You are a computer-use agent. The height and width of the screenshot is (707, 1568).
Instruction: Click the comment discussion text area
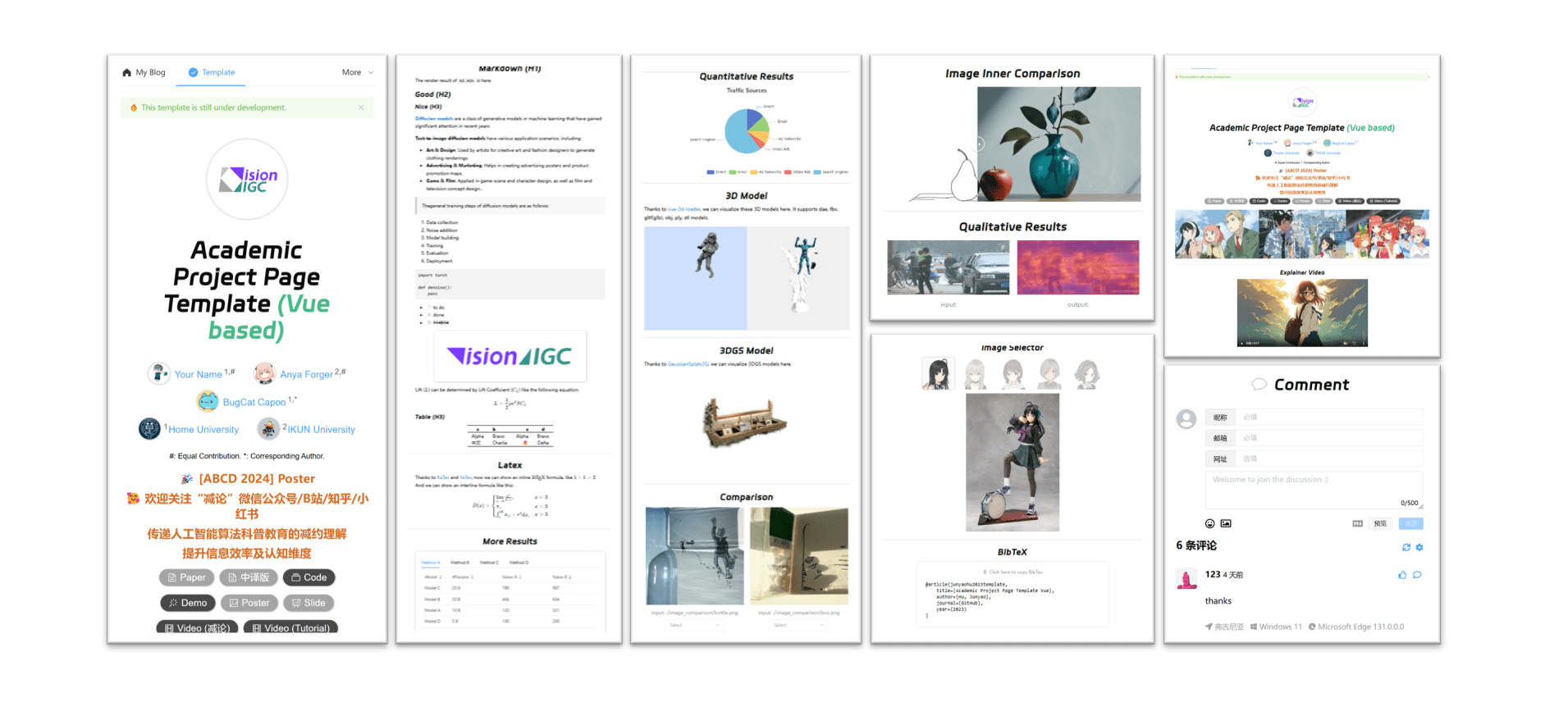click(x=1314, y=490)
